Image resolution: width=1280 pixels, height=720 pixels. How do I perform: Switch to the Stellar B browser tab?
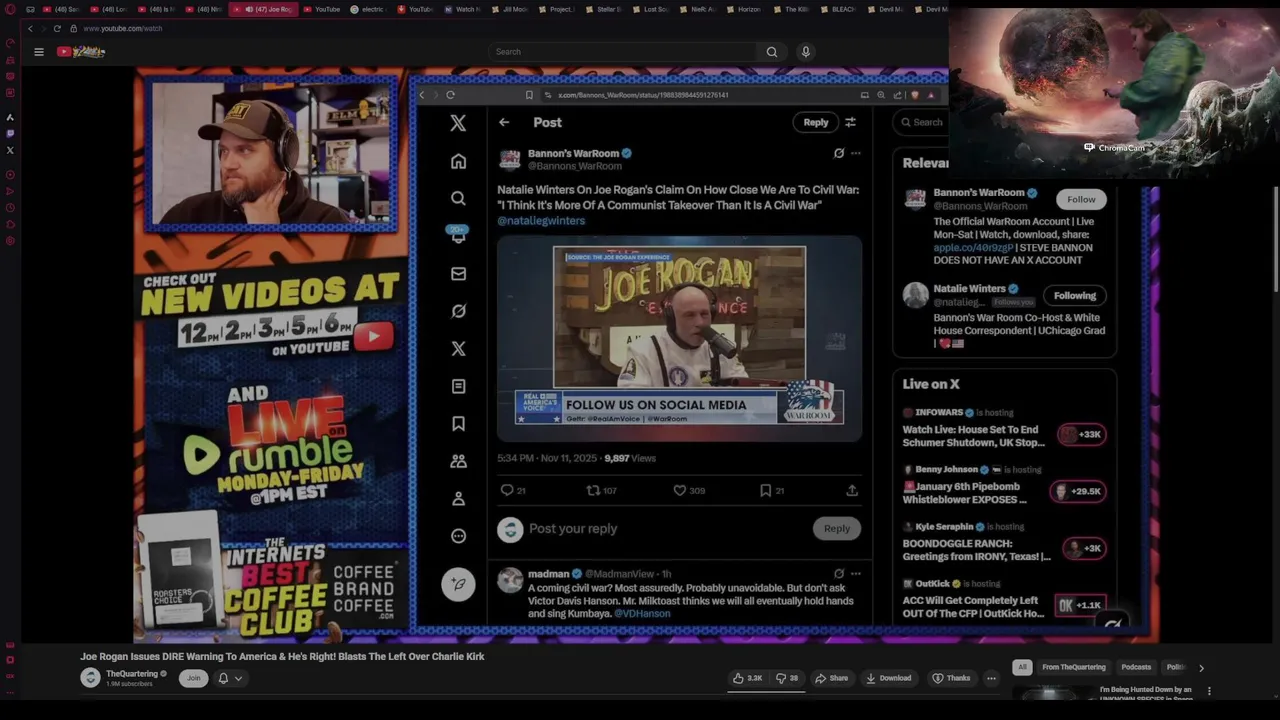603,9
